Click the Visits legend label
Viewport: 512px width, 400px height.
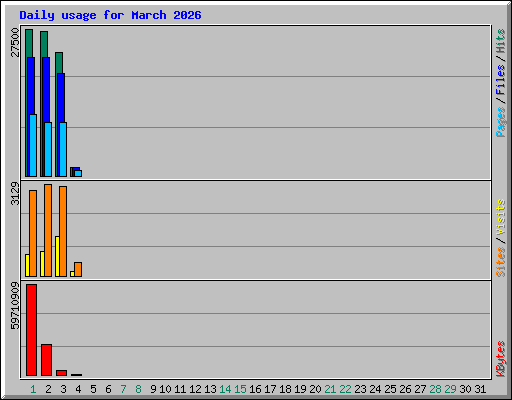(500, 217)
